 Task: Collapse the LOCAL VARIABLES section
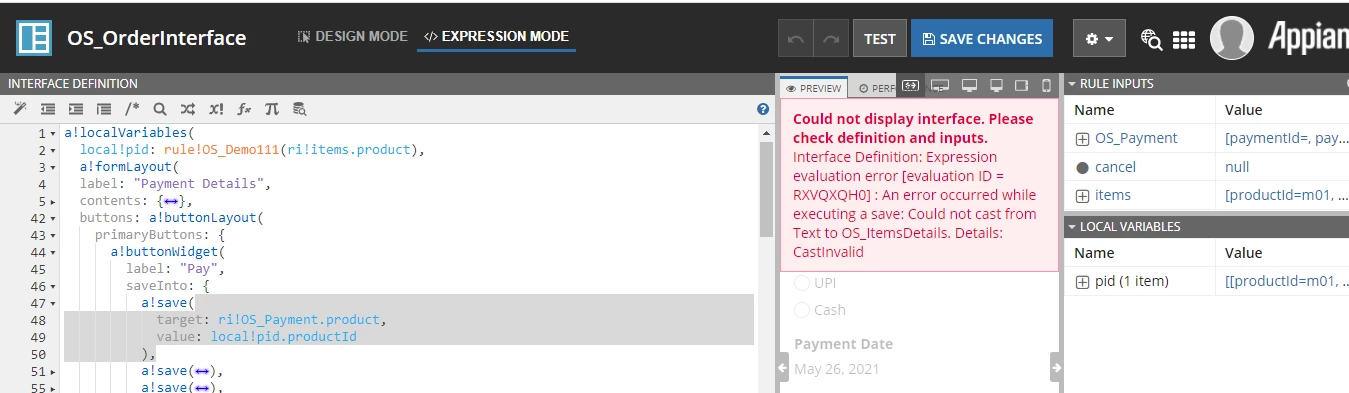click(1072, 227)
